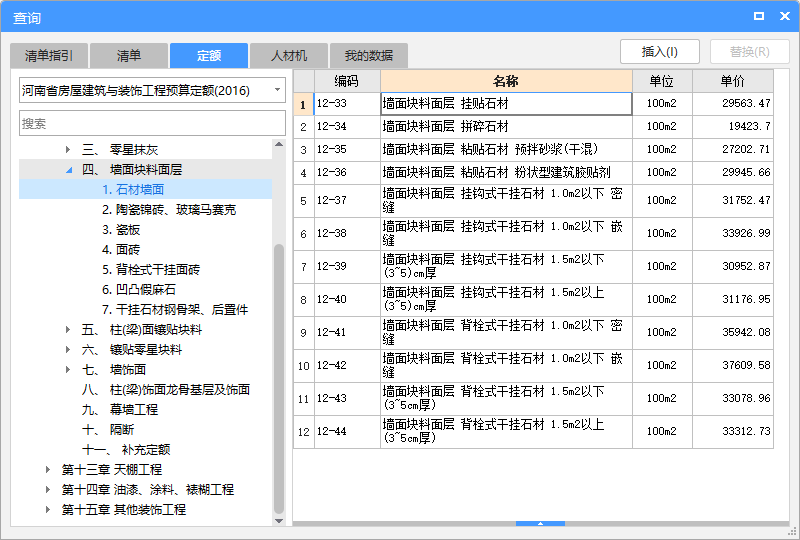The width and height of the screenshot is (800, 540).
Task: Click price cell 37609.58
Action: click(733, 365)
